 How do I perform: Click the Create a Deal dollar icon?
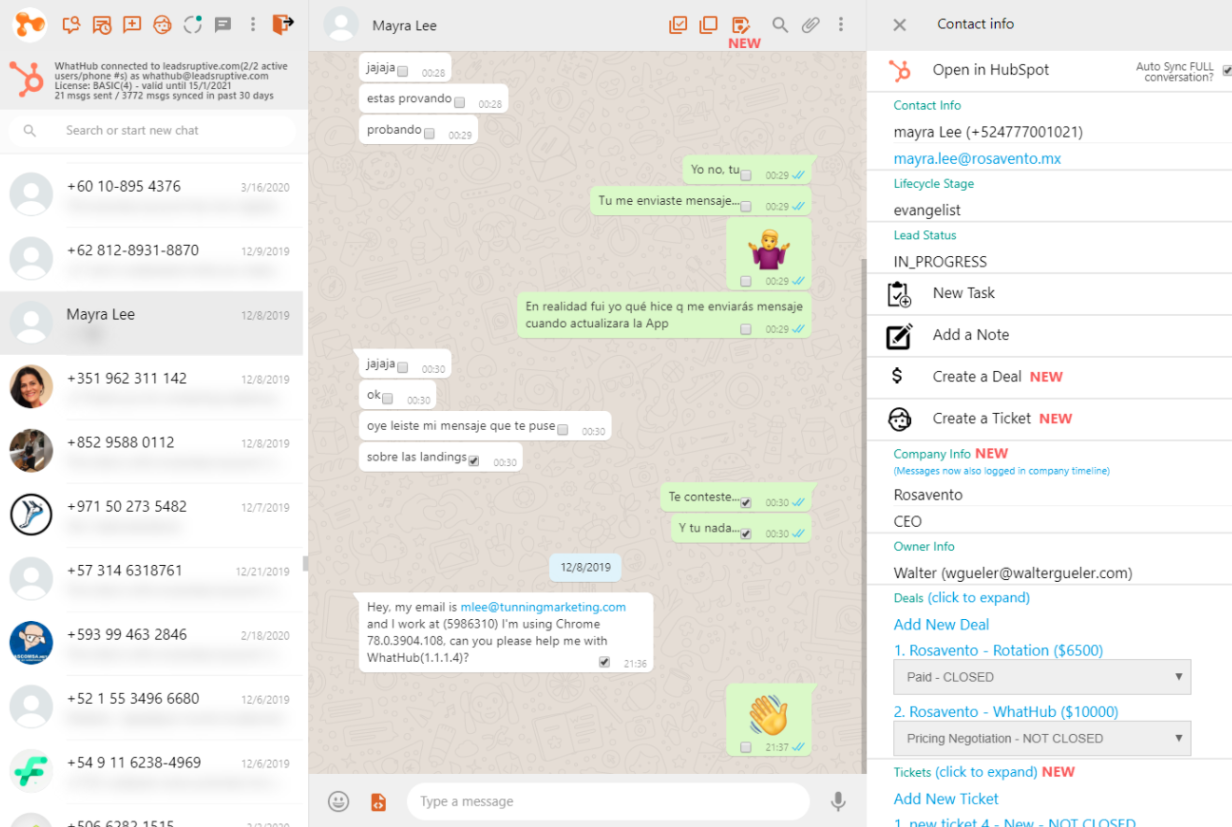(897, 376)
